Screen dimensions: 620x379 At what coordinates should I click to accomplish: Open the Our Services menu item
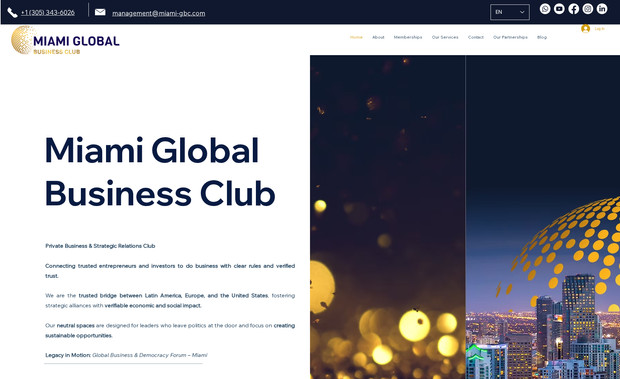pyautogui.click(x=445, y=37)
